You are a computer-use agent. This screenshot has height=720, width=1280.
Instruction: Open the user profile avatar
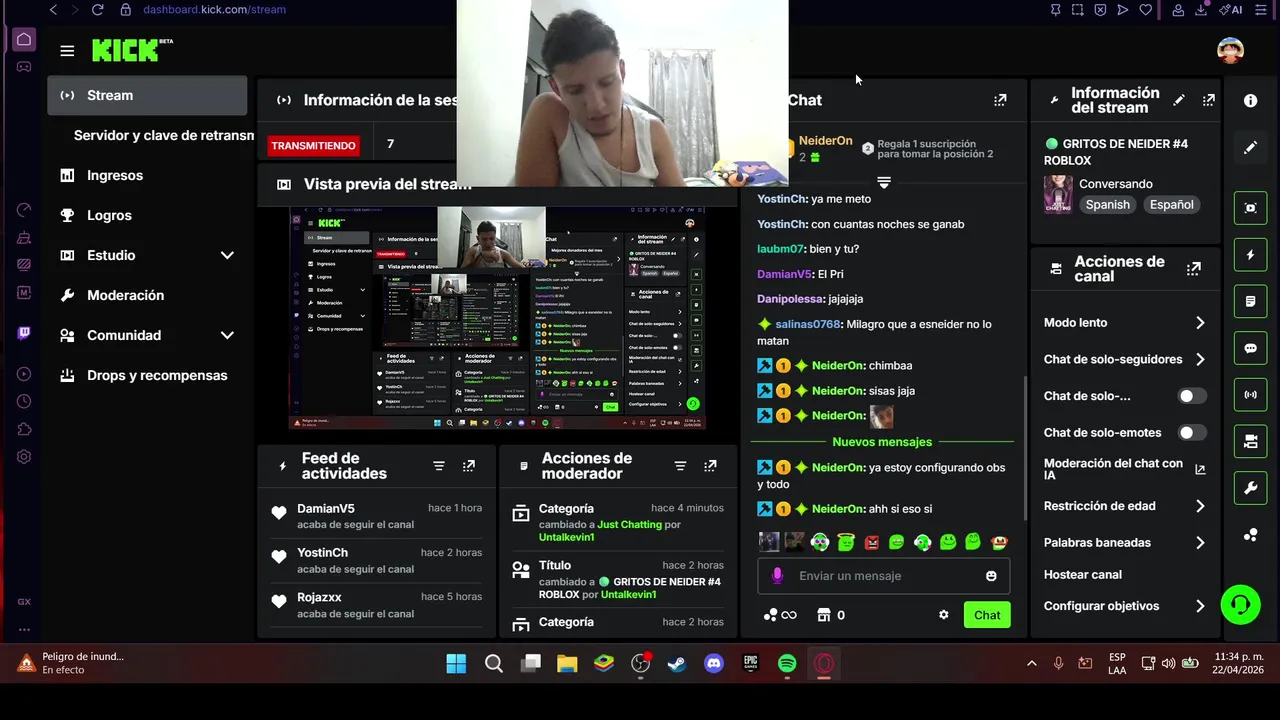coord(1230,50)
